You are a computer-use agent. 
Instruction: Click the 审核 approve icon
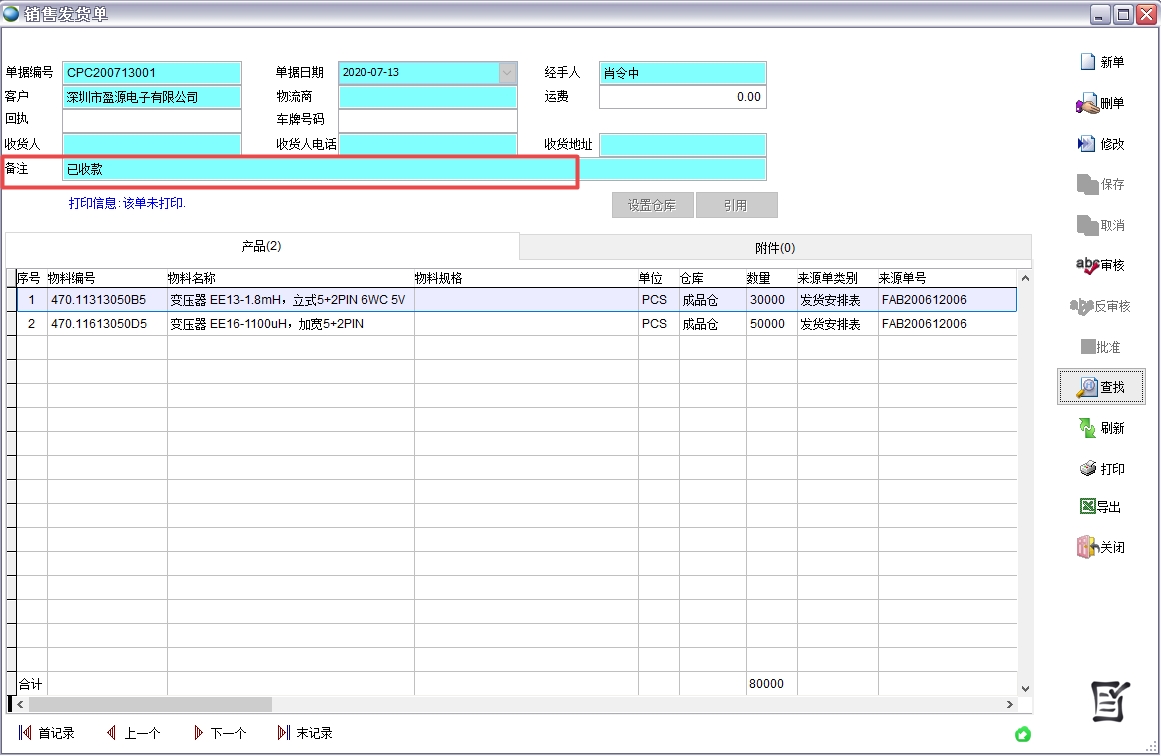[x=1087, y=265]
